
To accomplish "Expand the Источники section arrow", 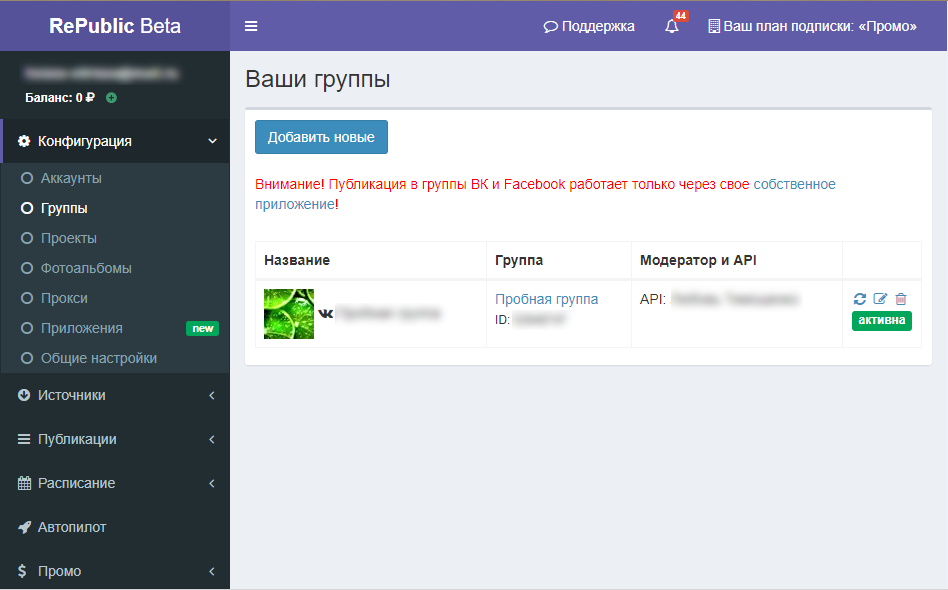I will pos(212,395).
